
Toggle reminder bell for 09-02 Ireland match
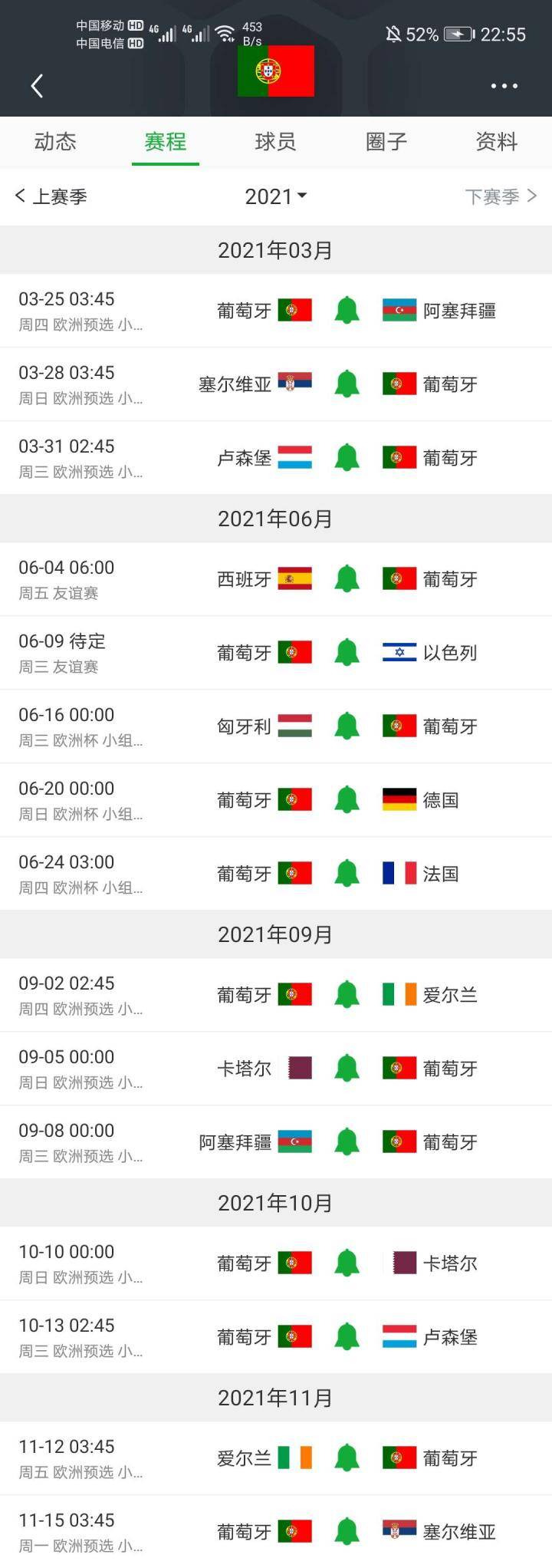coord(347,995)
